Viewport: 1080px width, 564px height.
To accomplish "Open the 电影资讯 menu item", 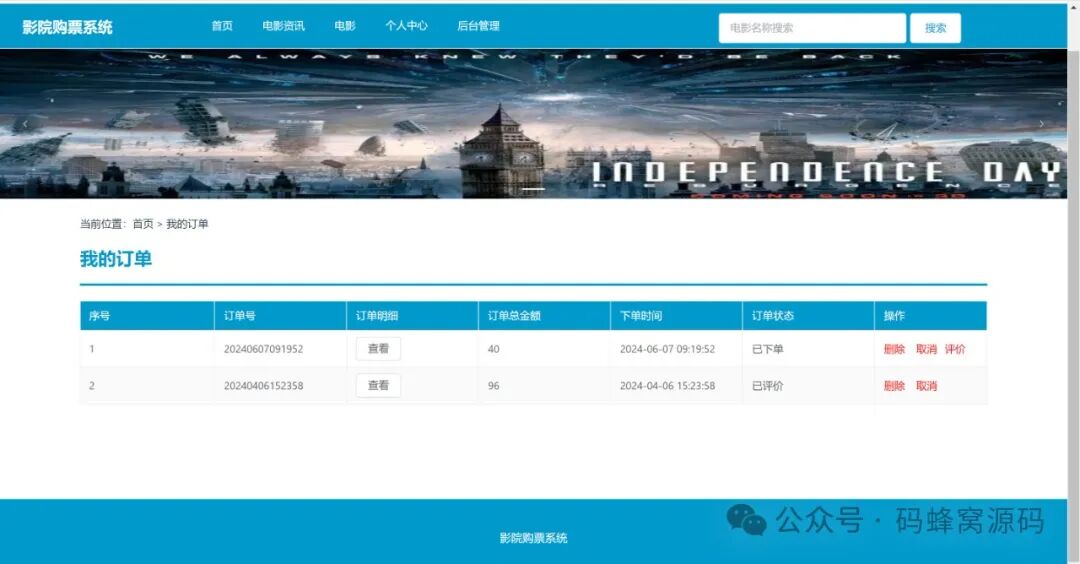I will click(x=283, y=26).
